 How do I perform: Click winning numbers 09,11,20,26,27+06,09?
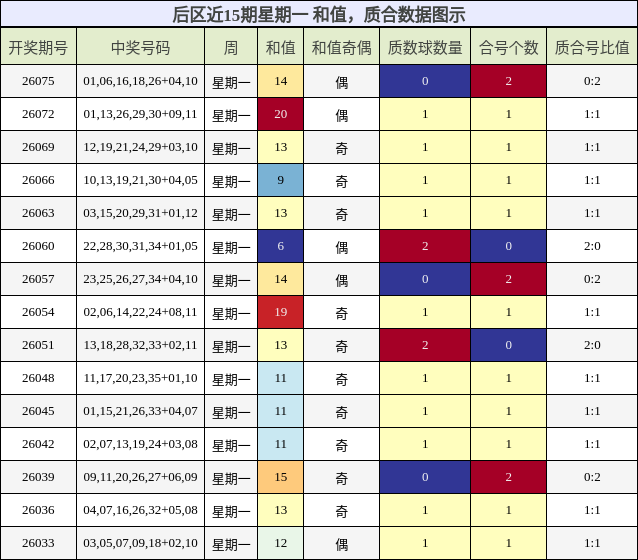click(140, 477)
